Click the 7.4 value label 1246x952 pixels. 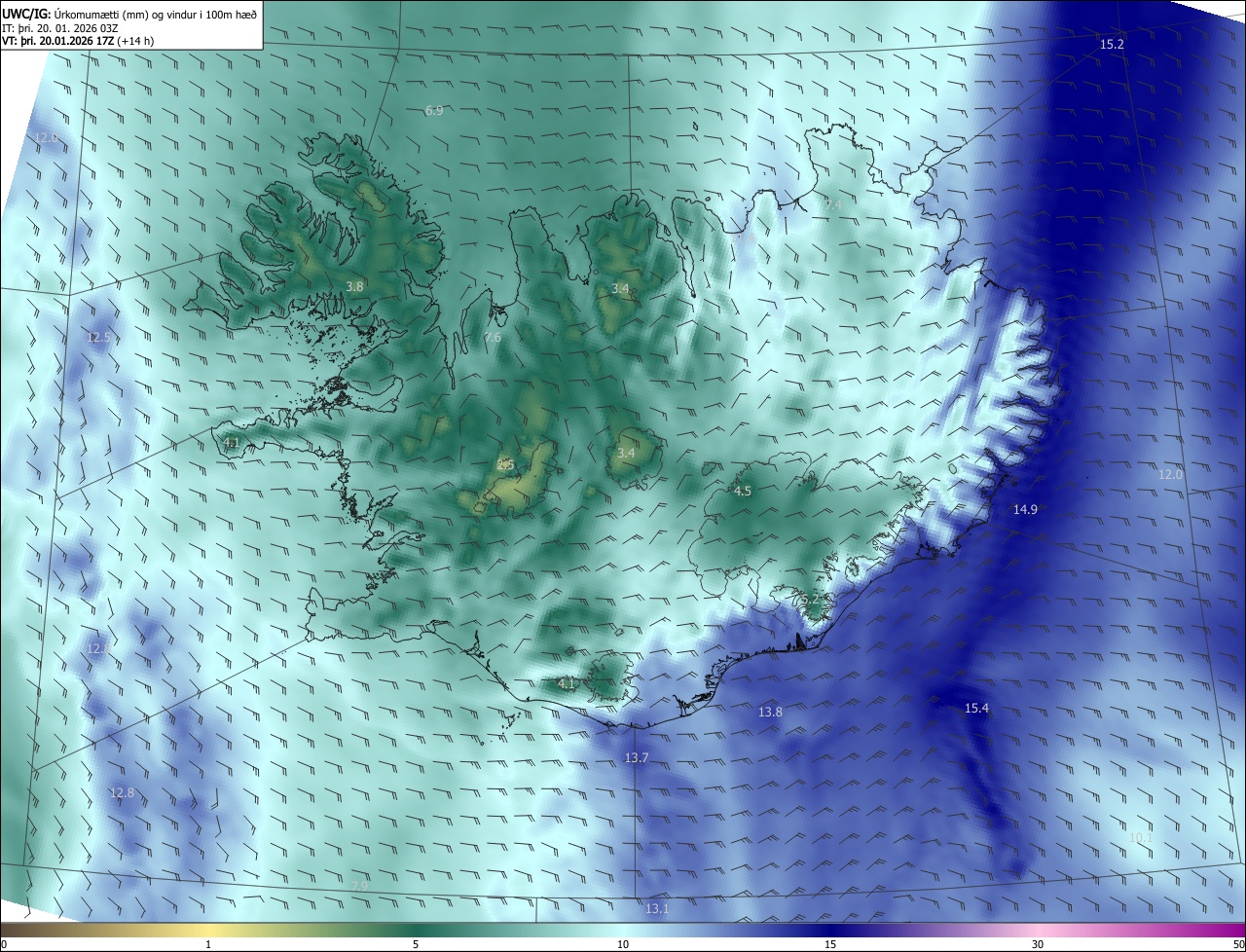tap(832, 204)
